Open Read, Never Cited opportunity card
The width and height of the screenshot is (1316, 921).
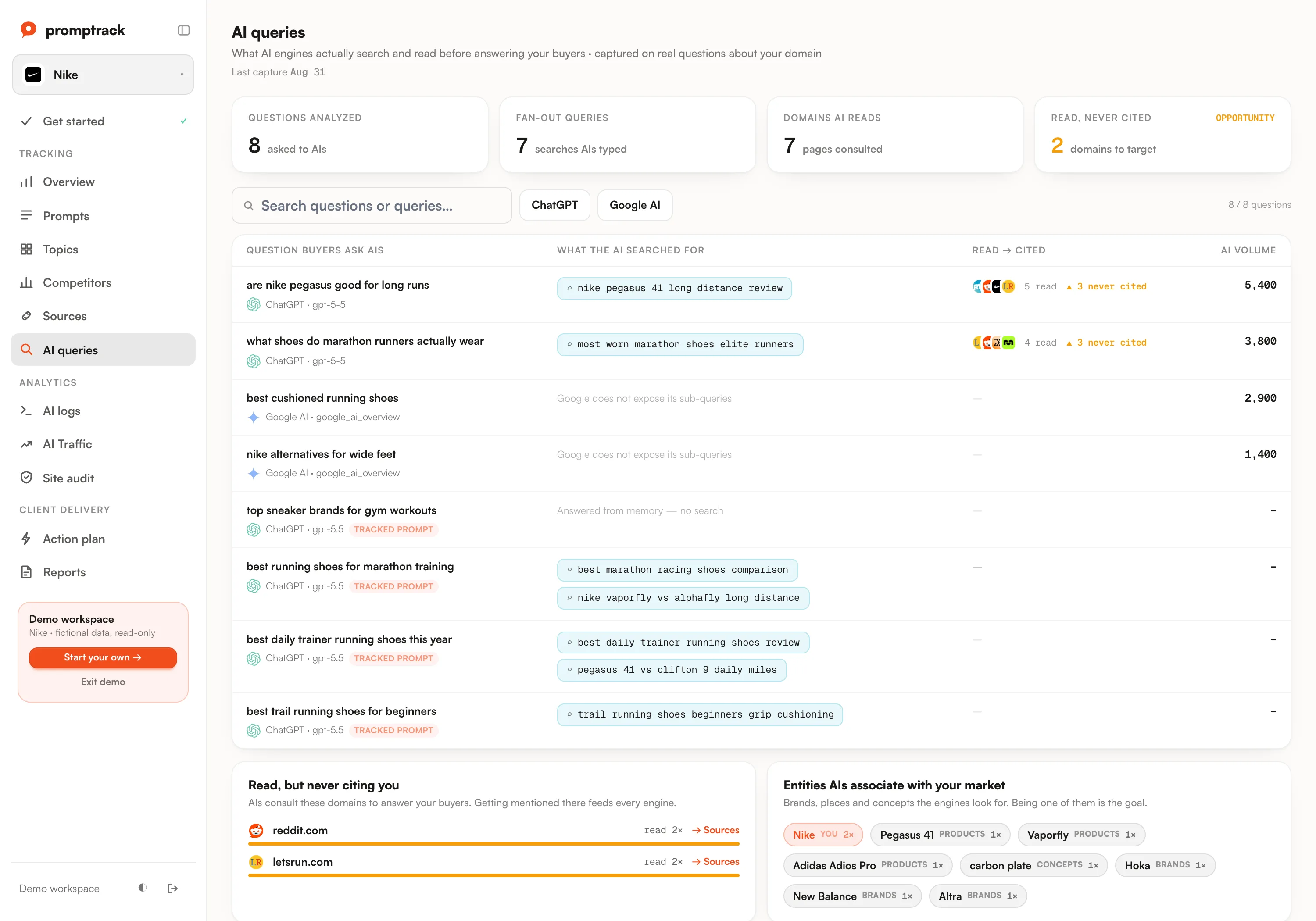(1162, 135)
